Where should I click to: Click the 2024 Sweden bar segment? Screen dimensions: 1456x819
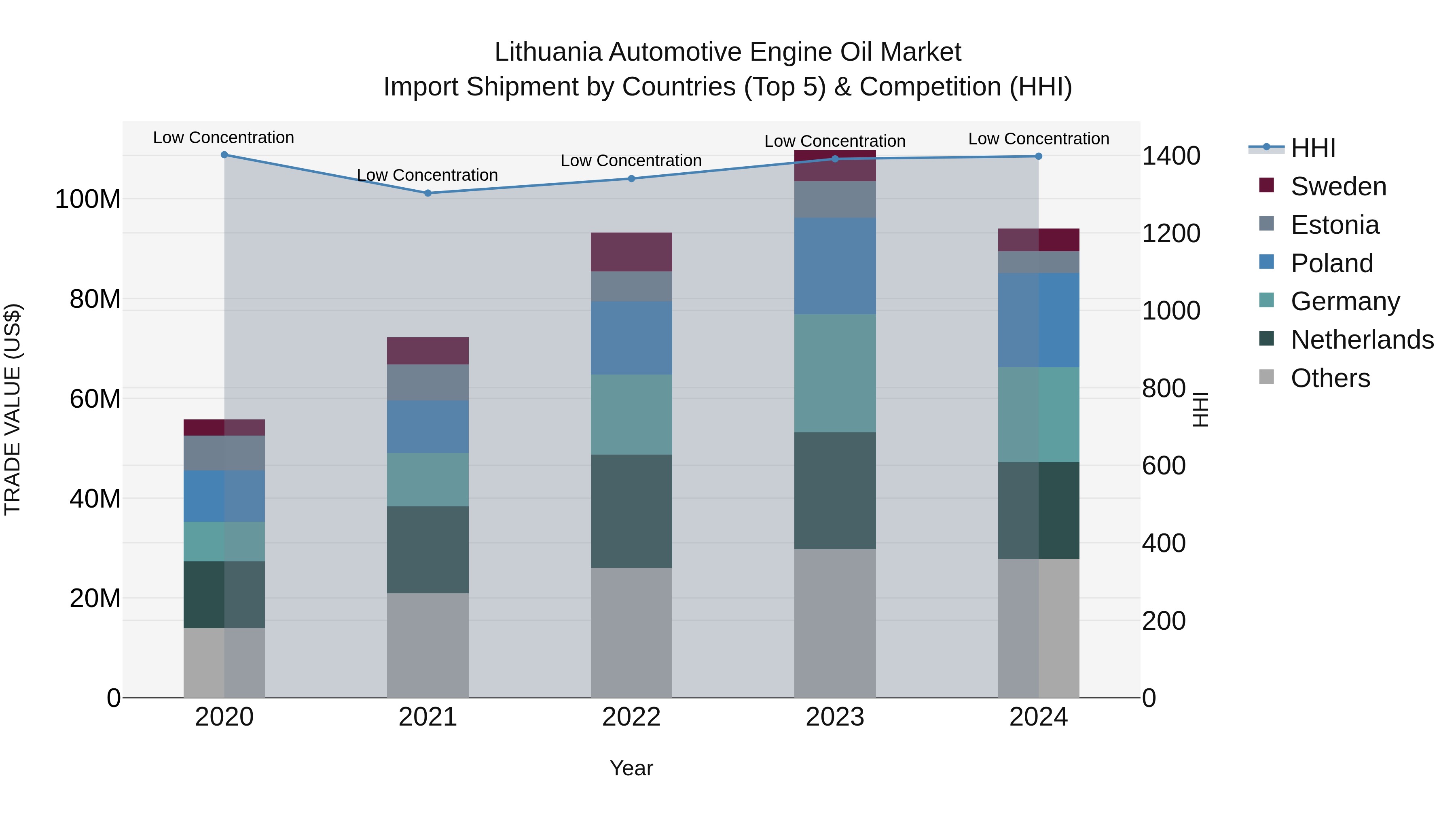click(x=1039, y=240)
